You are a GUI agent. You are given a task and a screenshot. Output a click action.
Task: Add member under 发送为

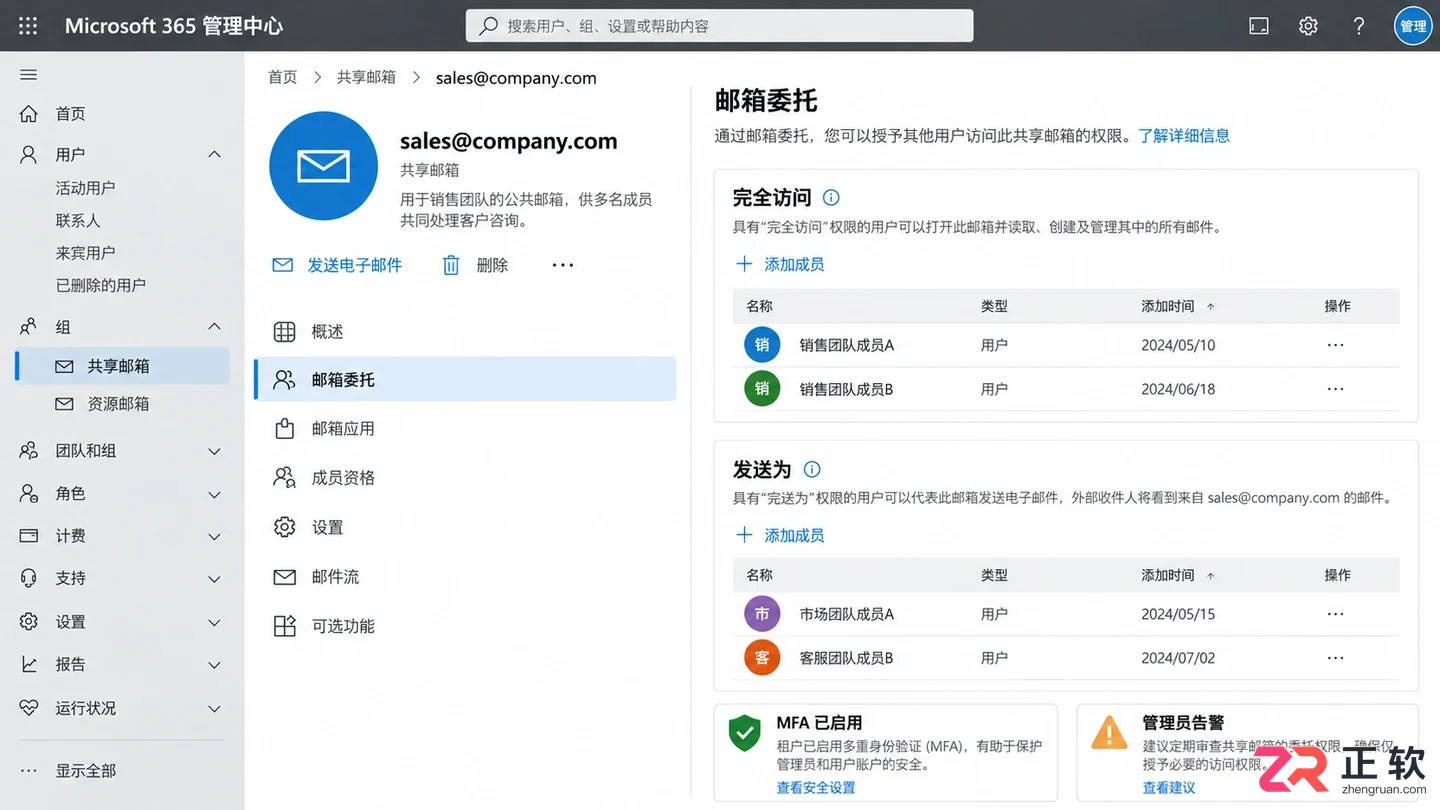coord(780,535)
